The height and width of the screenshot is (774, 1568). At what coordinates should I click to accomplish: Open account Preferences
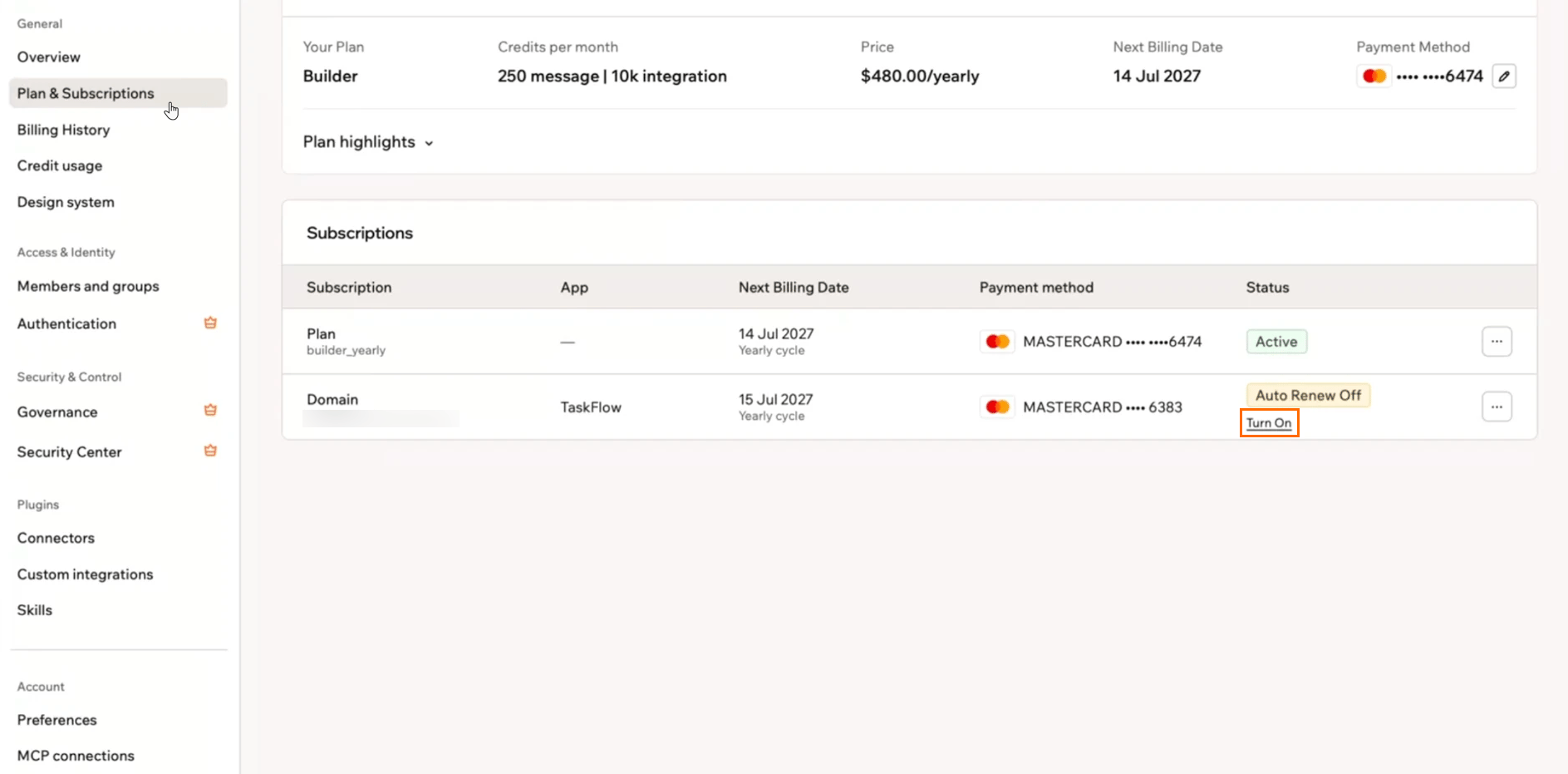tap(57, 720)
